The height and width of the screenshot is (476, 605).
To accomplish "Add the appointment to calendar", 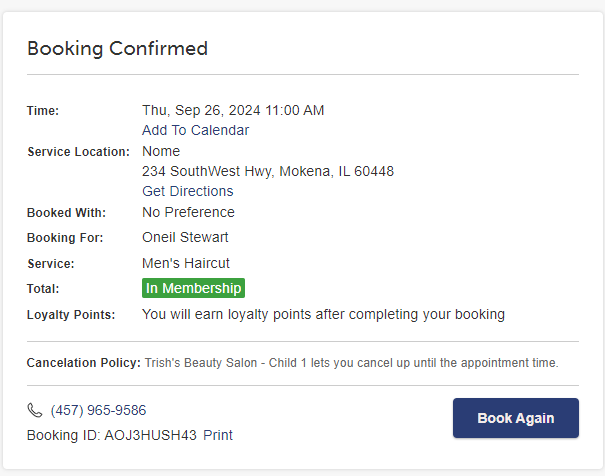I will click(195, 130).
